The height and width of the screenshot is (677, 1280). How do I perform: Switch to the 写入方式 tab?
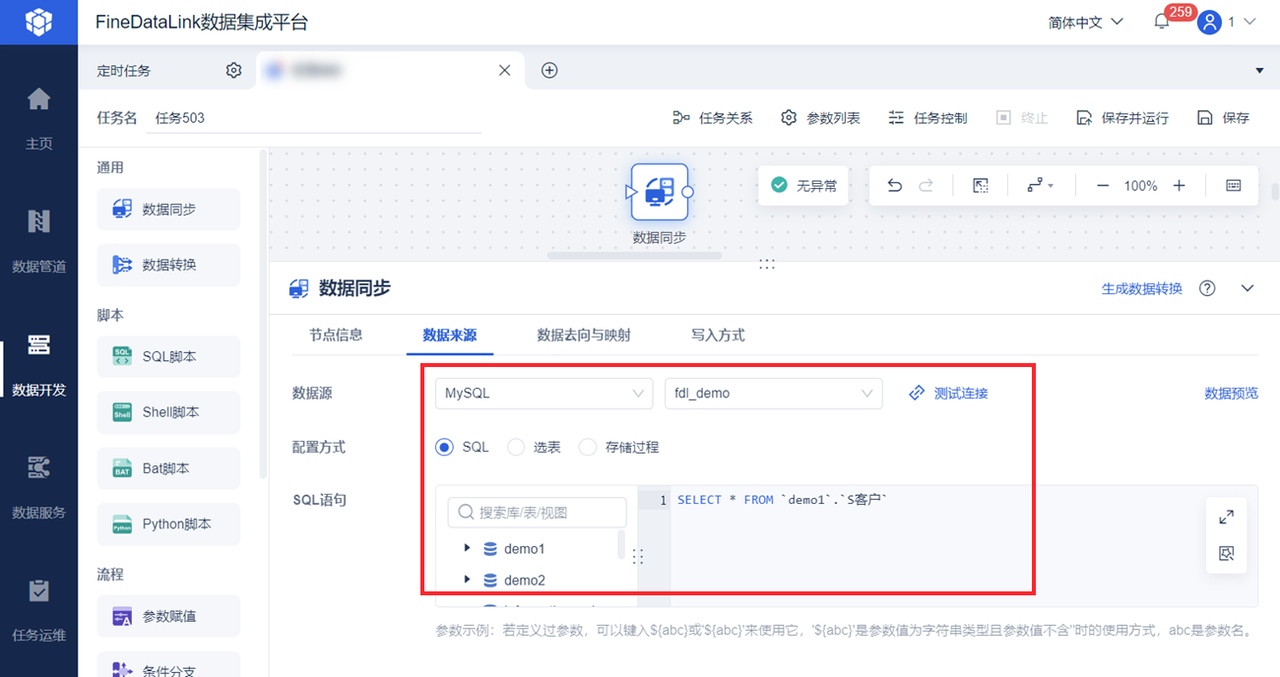point(718,335)
